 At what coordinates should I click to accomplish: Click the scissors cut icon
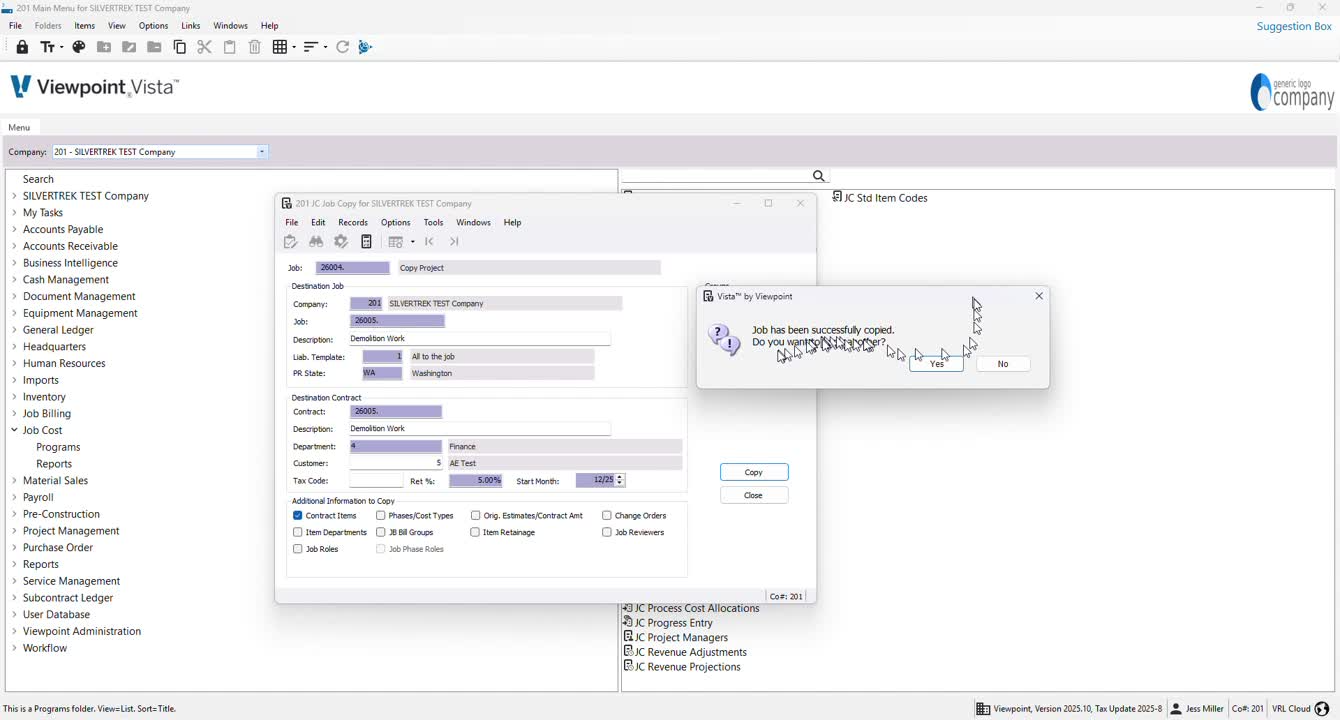[x=204, y=47]
